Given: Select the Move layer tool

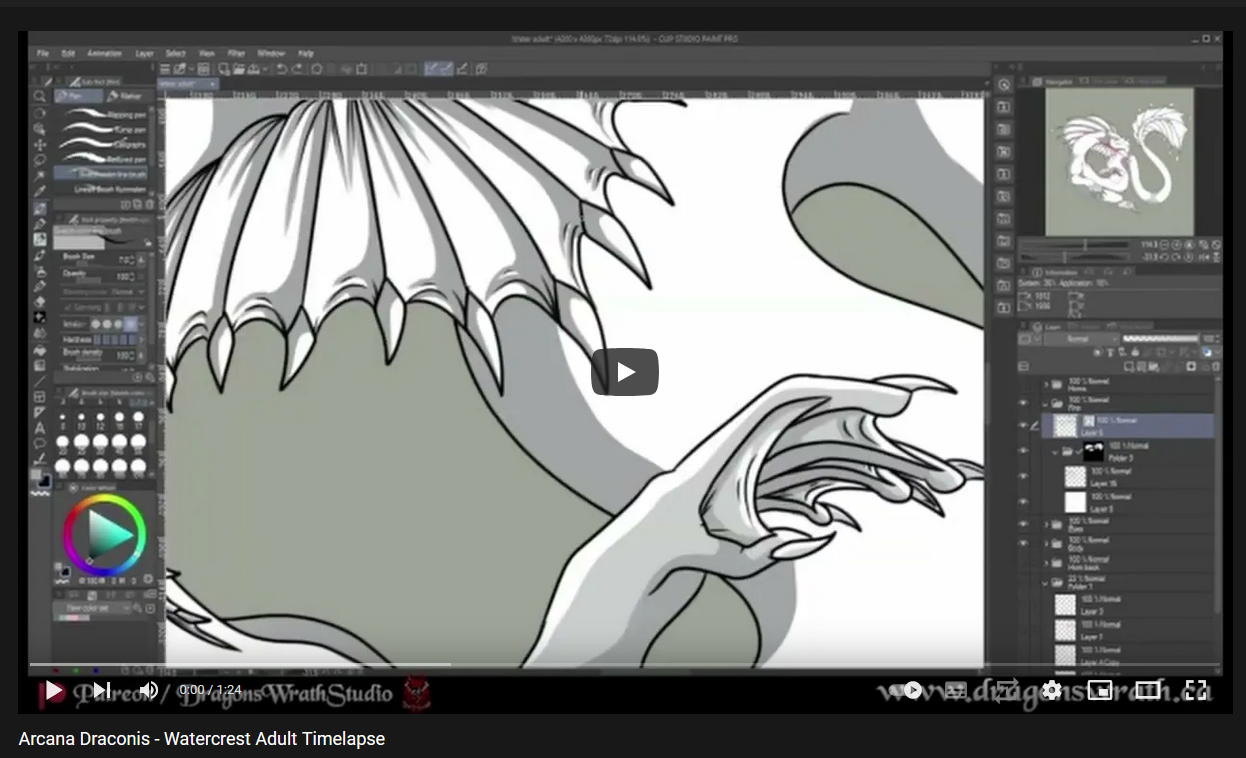Looking at the screenshot, I should coord(39,145).
